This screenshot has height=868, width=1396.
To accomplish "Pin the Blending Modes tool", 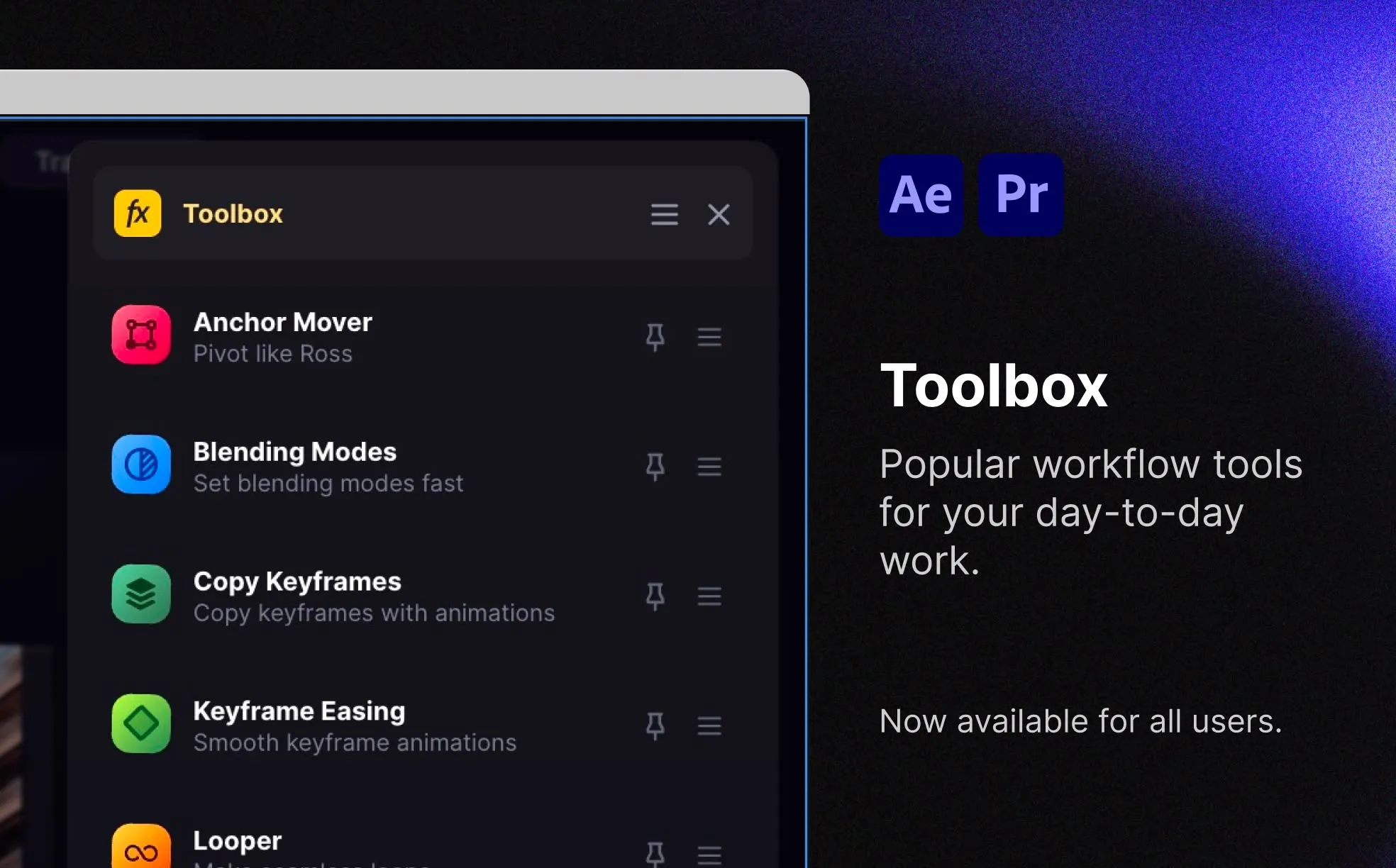I will click(x=655, y=467).
